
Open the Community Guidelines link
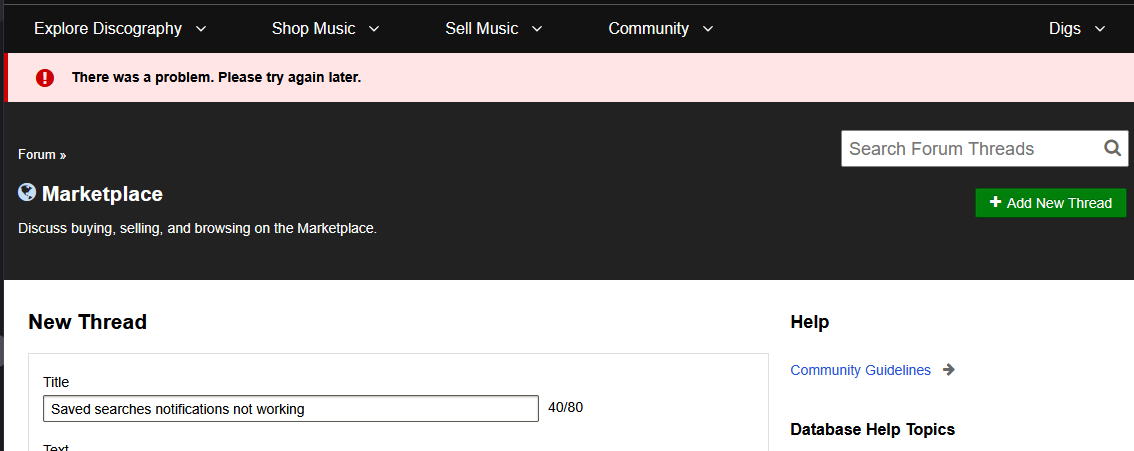coord(860,370)
